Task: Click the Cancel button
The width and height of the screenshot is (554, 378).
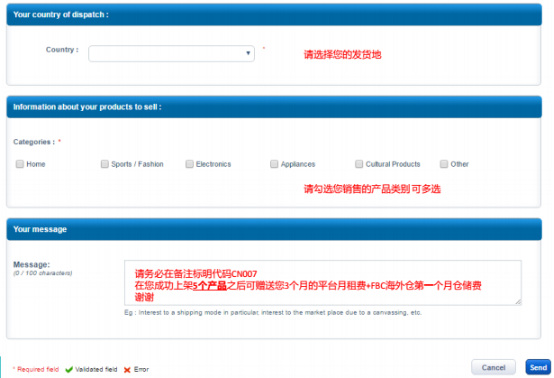Action: pos(493,367)
